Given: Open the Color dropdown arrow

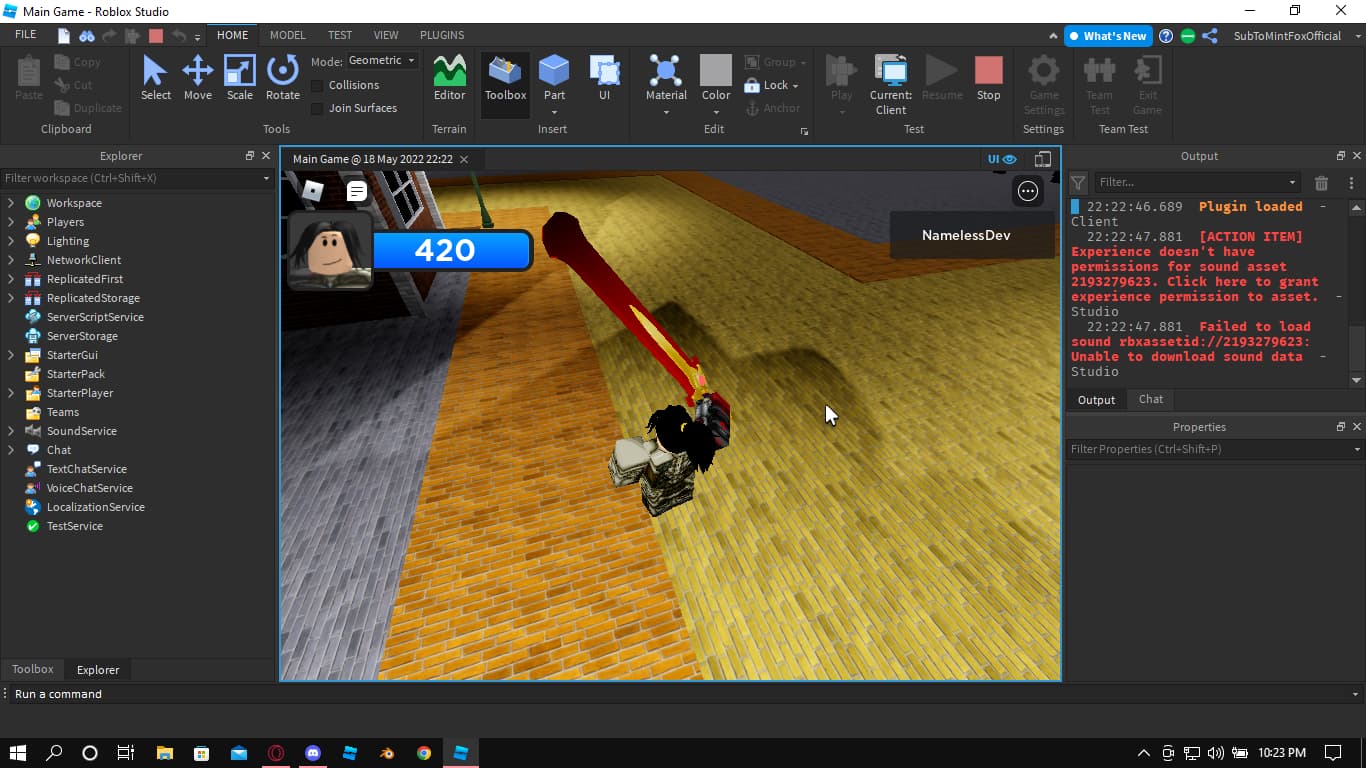Looking at the screenshot, I should coord(716,112).
